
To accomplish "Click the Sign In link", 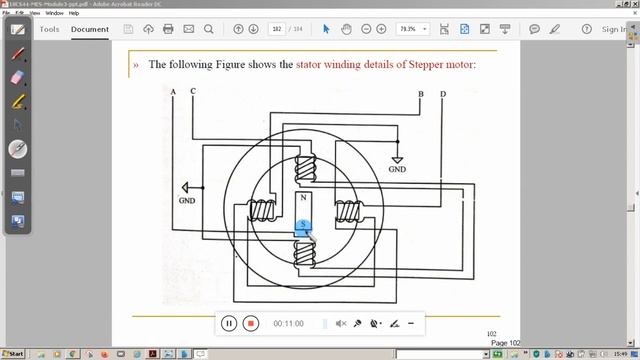I will point(613,29).
